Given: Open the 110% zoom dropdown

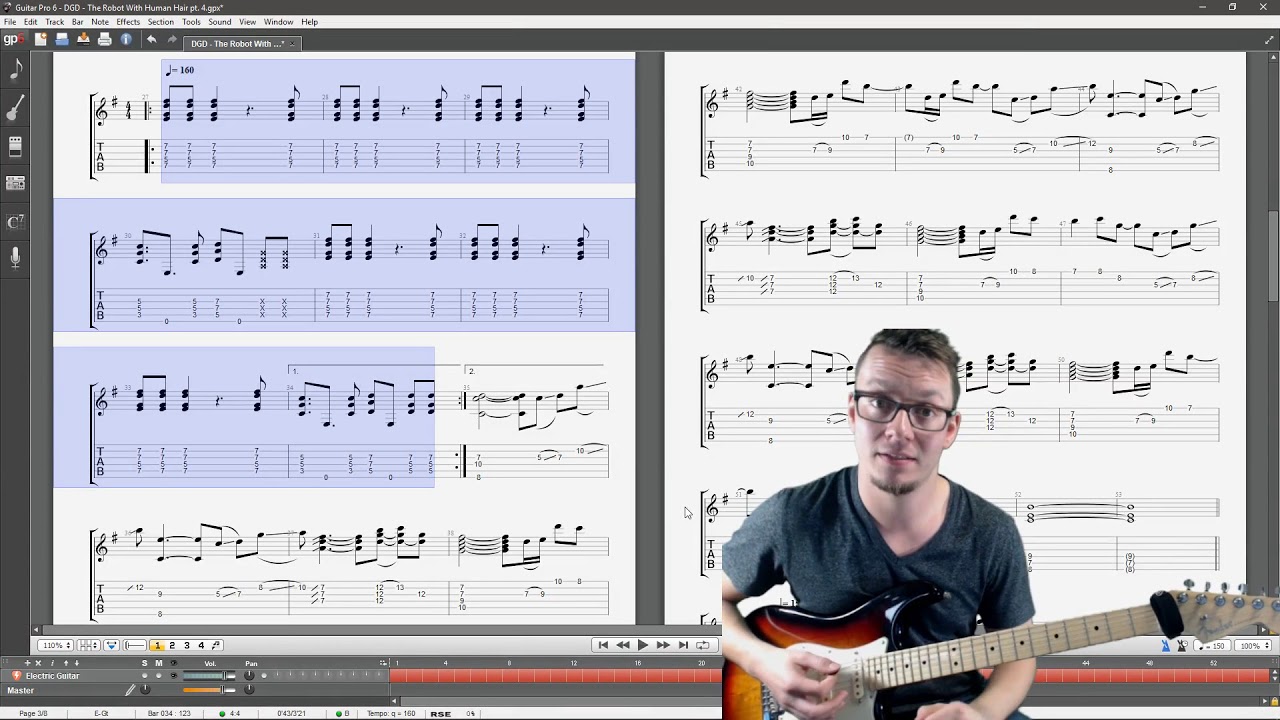Looking at the screenshot, I should click(x=55, y=645).
